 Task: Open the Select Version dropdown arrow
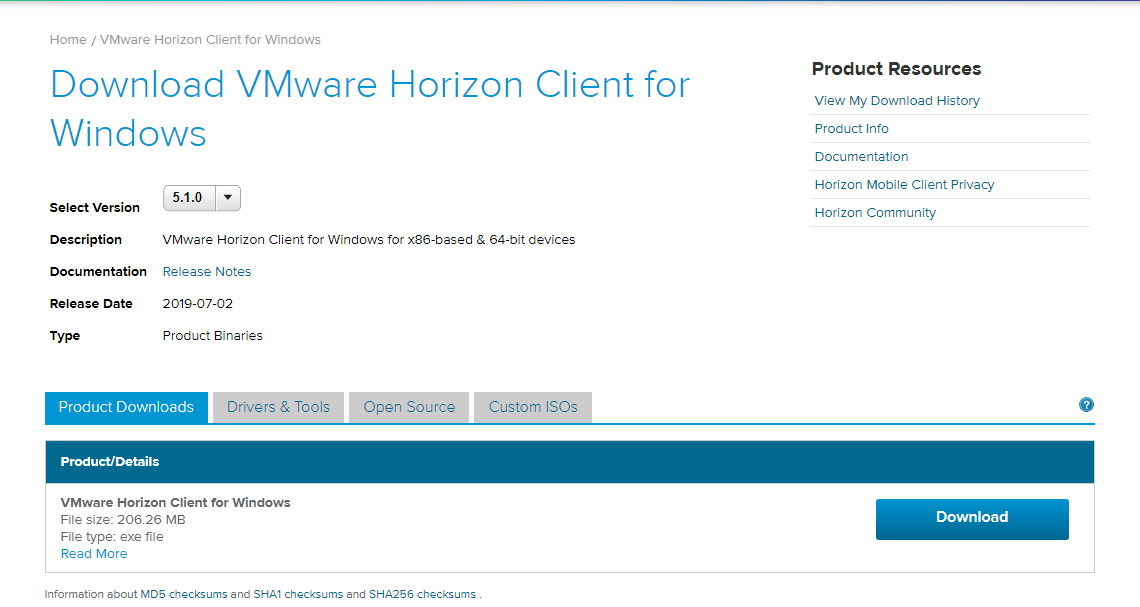(228, 198)
